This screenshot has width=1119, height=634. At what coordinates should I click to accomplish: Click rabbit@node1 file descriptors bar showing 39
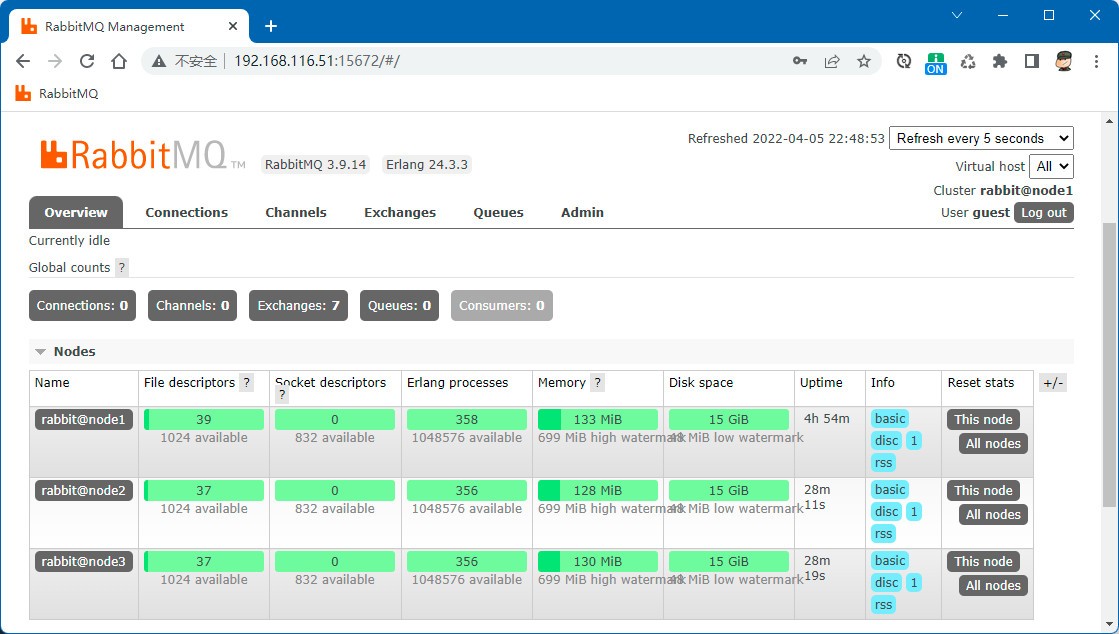pyautogui.click(x=204, y=420)
